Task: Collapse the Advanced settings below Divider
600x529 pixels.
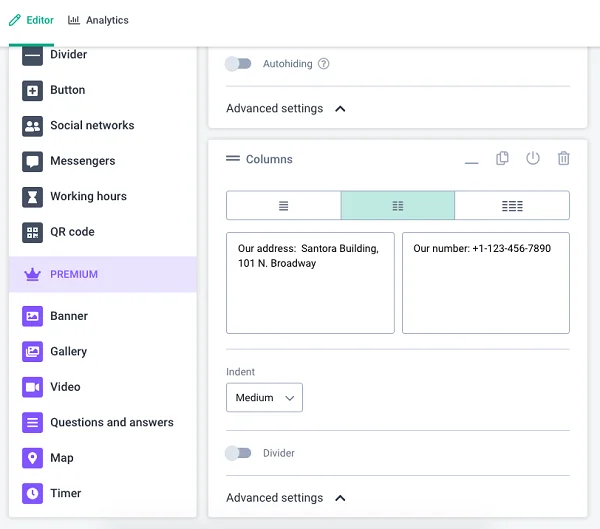Action: 286,498
